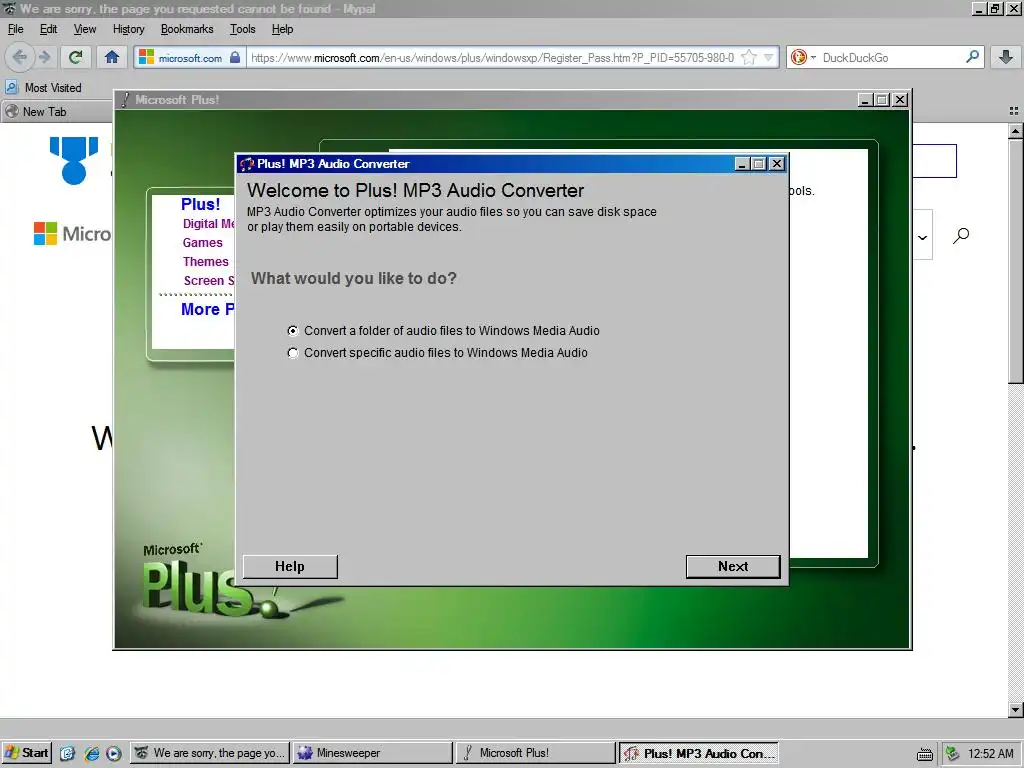The height and width of the screenshot is (768, 1024).
Task: Go forward with the browser Forward arrow
Action: coord(44,57)
